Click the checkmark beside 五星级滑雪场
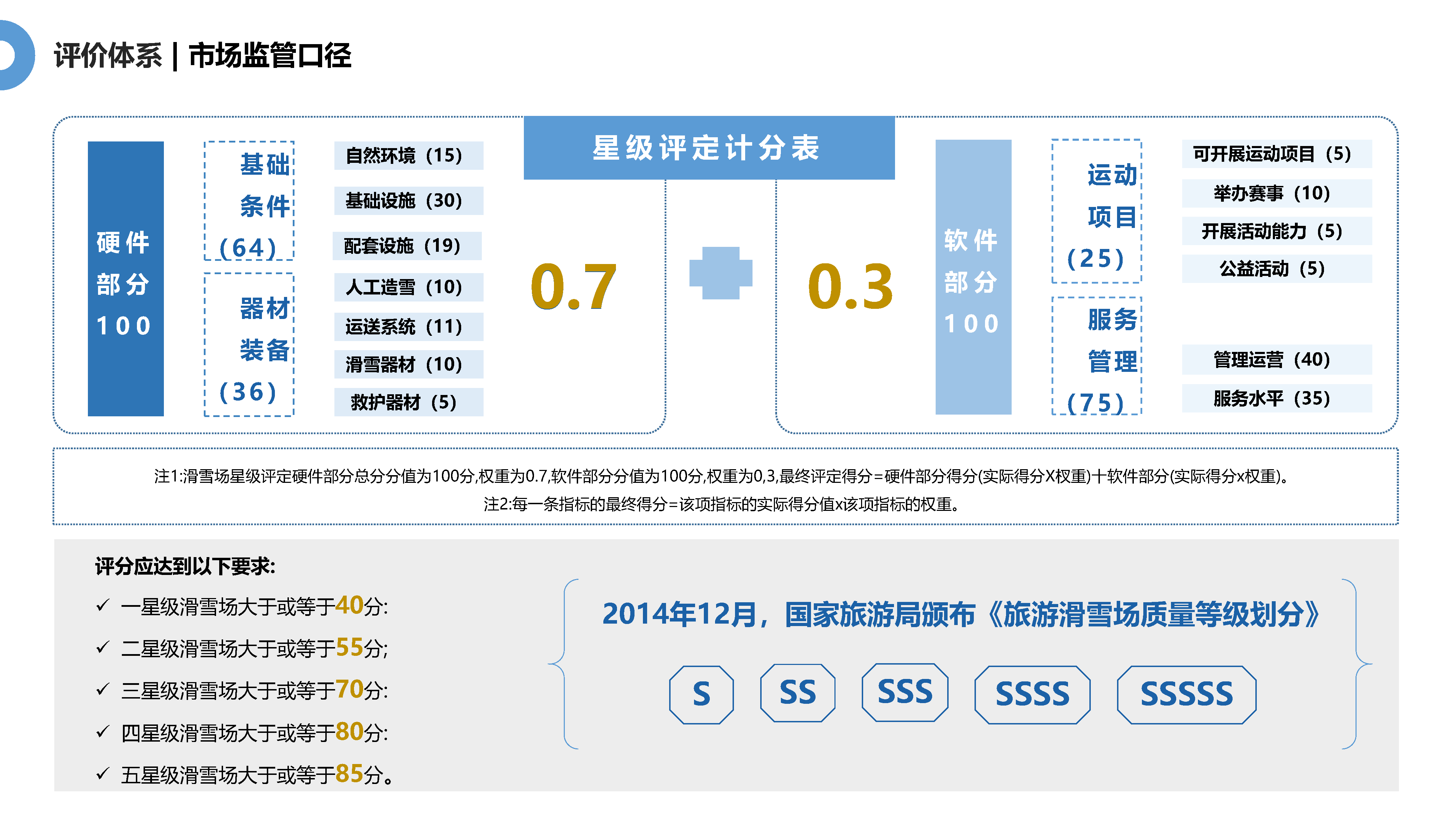This screenshot has width=1456, height=819. [102, 773]
